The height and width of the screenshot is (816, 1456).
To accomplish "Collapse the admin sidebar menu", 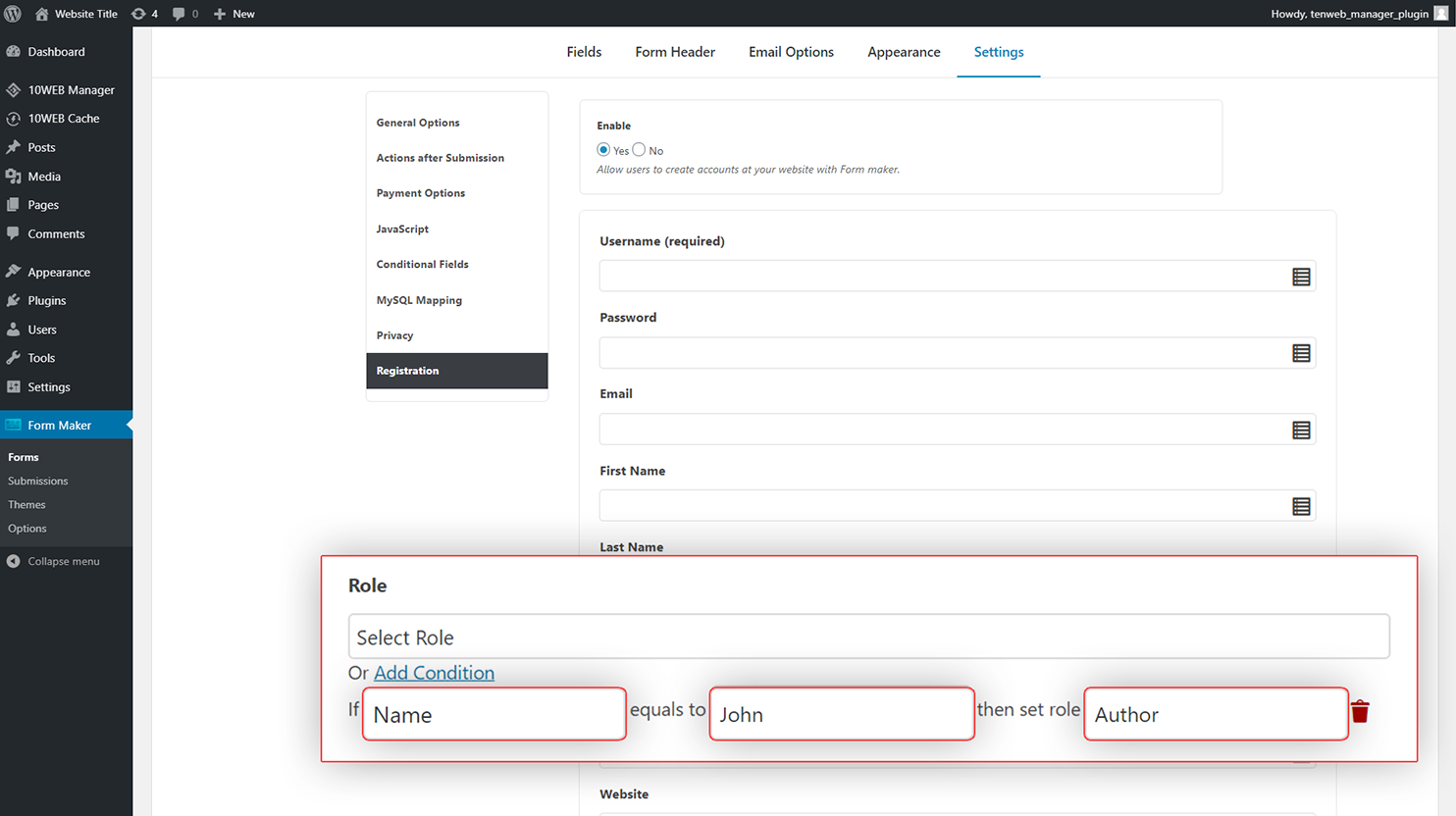I will [x=63, y=562].
